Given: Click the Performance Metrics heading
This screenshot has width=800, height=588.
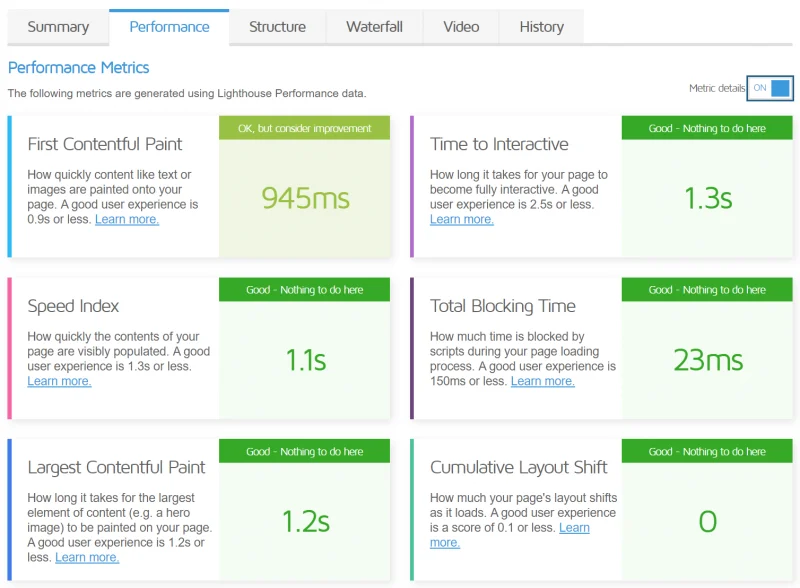Looking at the screenshot, I should click(78, 68).
